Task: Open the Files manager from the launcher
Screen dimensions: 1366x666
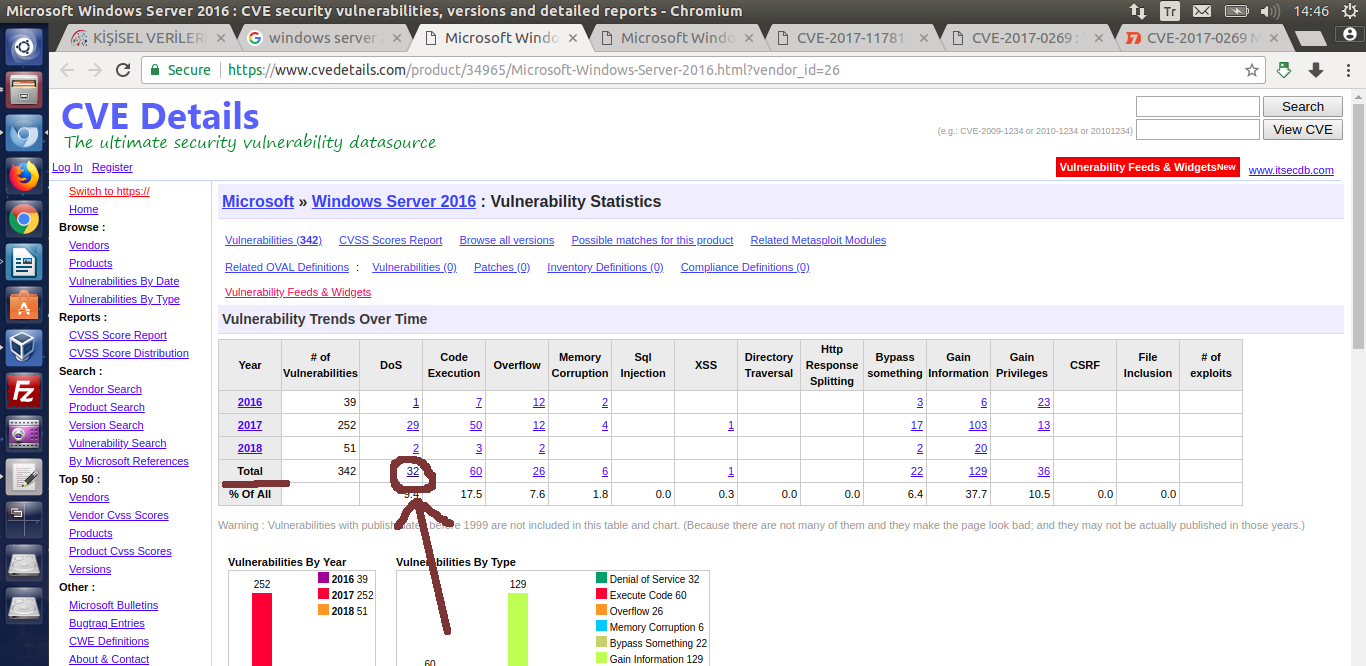Action: [24, 90]
